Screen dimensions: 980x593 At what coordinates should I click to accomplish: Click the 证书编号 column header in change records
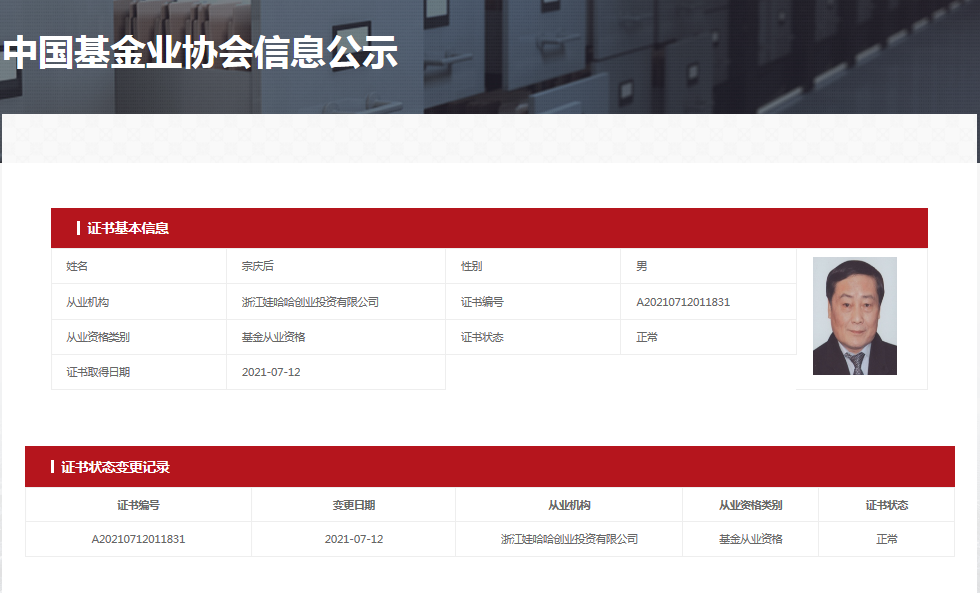click(x=138, y=505)
